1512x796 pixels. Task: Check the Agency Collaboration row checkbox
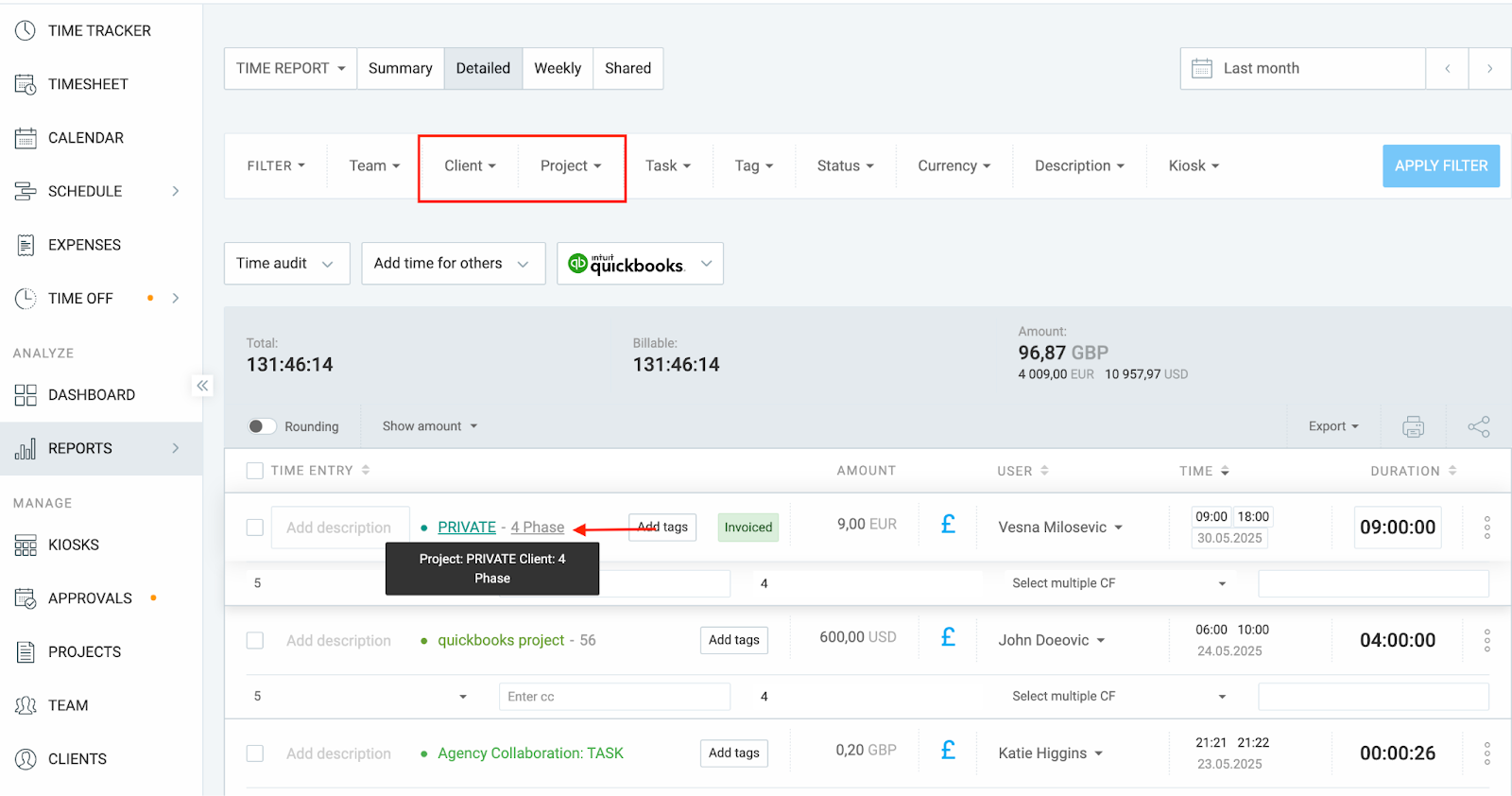[x=254, y=753]
